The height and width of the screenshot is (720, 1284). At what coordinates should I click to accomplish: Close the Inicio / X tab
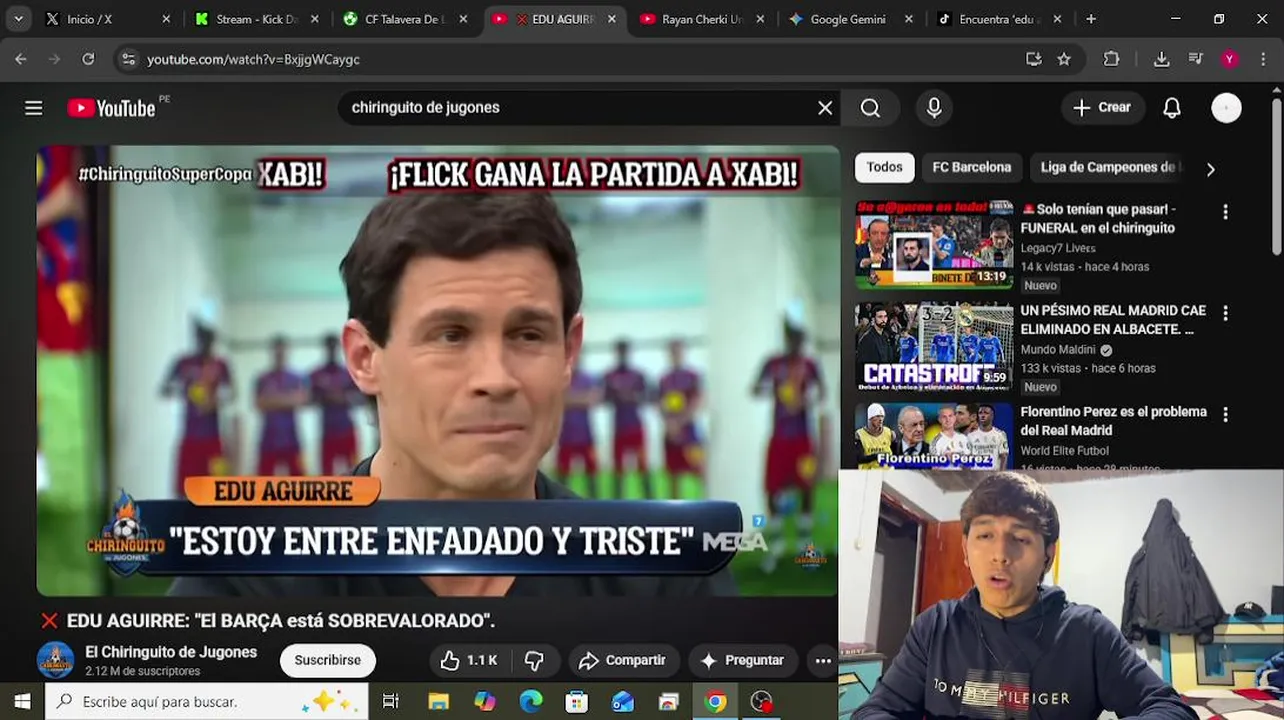click(x=166, y=19)
